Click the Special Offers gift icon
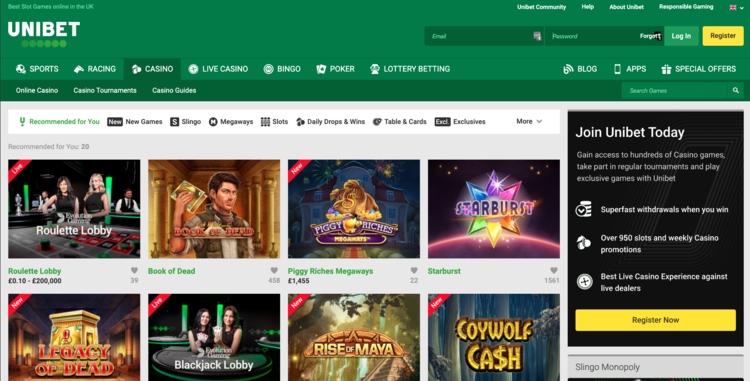 tap(666, 69)
